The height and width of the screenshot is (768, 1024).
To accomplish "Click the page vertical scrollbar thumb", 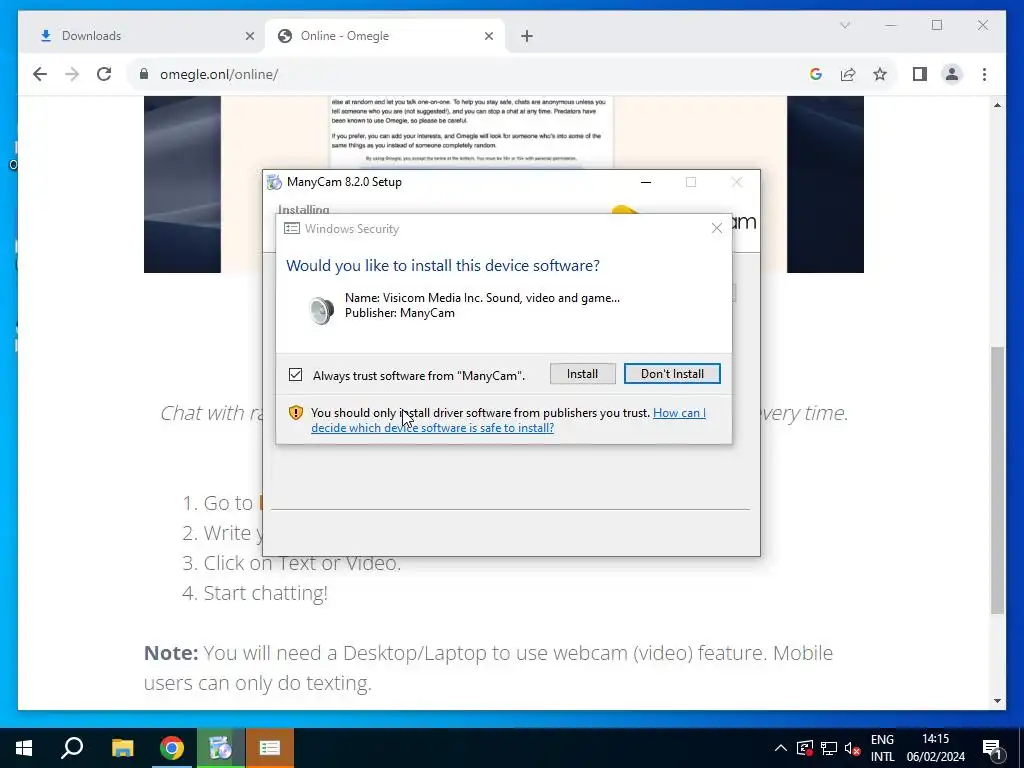I will tap(997, 480).
